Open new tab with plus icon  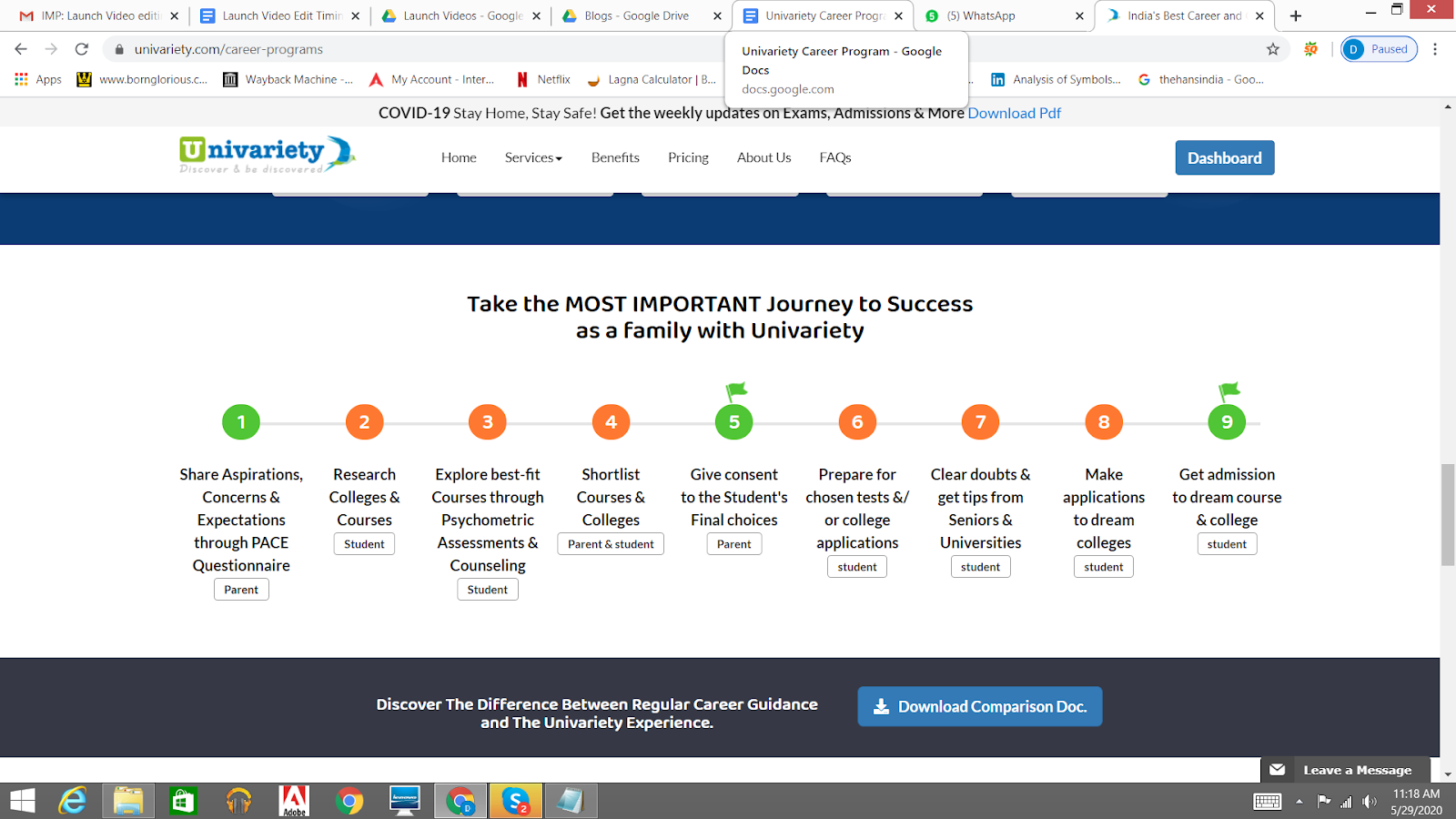(1296, 15)
